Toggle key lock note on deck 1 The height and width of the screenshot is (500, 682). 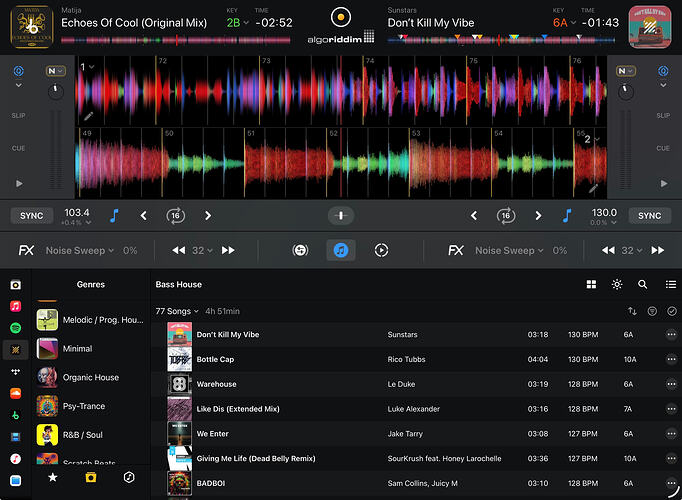point(114,215)
